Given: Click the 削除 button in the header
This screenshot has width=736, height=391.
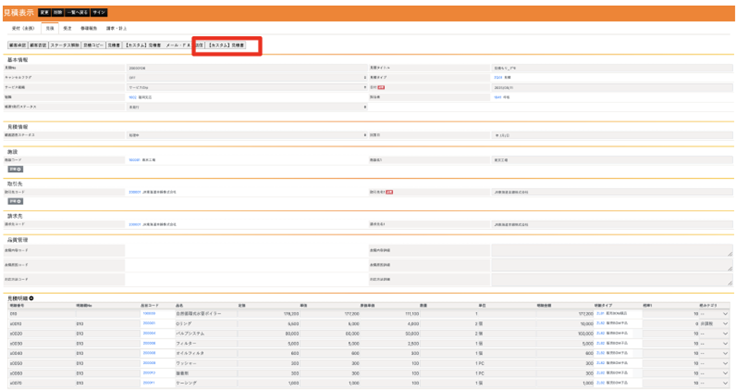Looking at the screenshot, I should (x=58, y=13).
